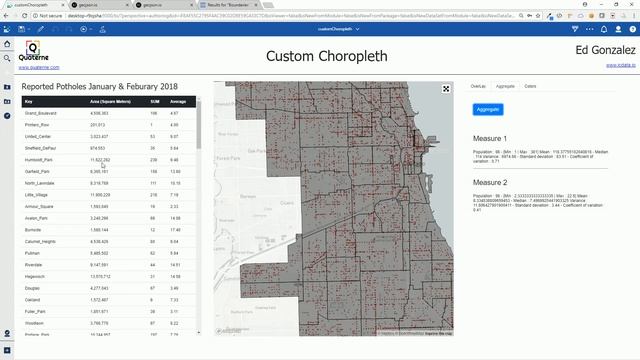Click the filter funnel icon in toolbar
The width and height of the screenshot is (640, 360).
click(575, 29)
